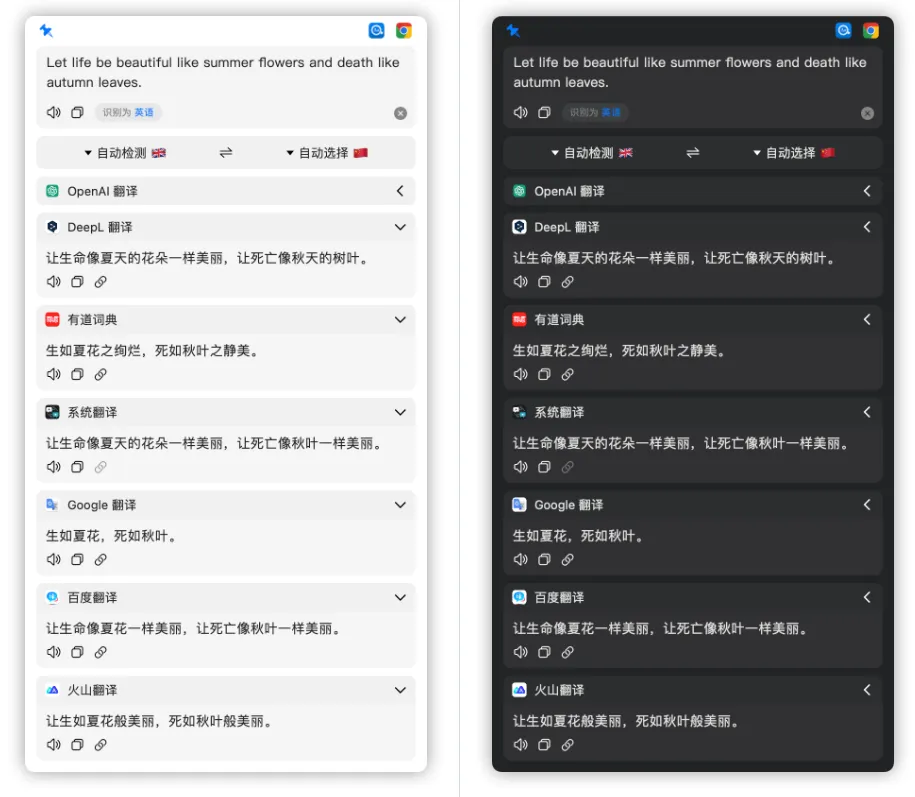Viewport: 915px width, 797px height.
Task: Click the Chrome icon in the light window
Action: pyautogui.click(x=403, y=31)
